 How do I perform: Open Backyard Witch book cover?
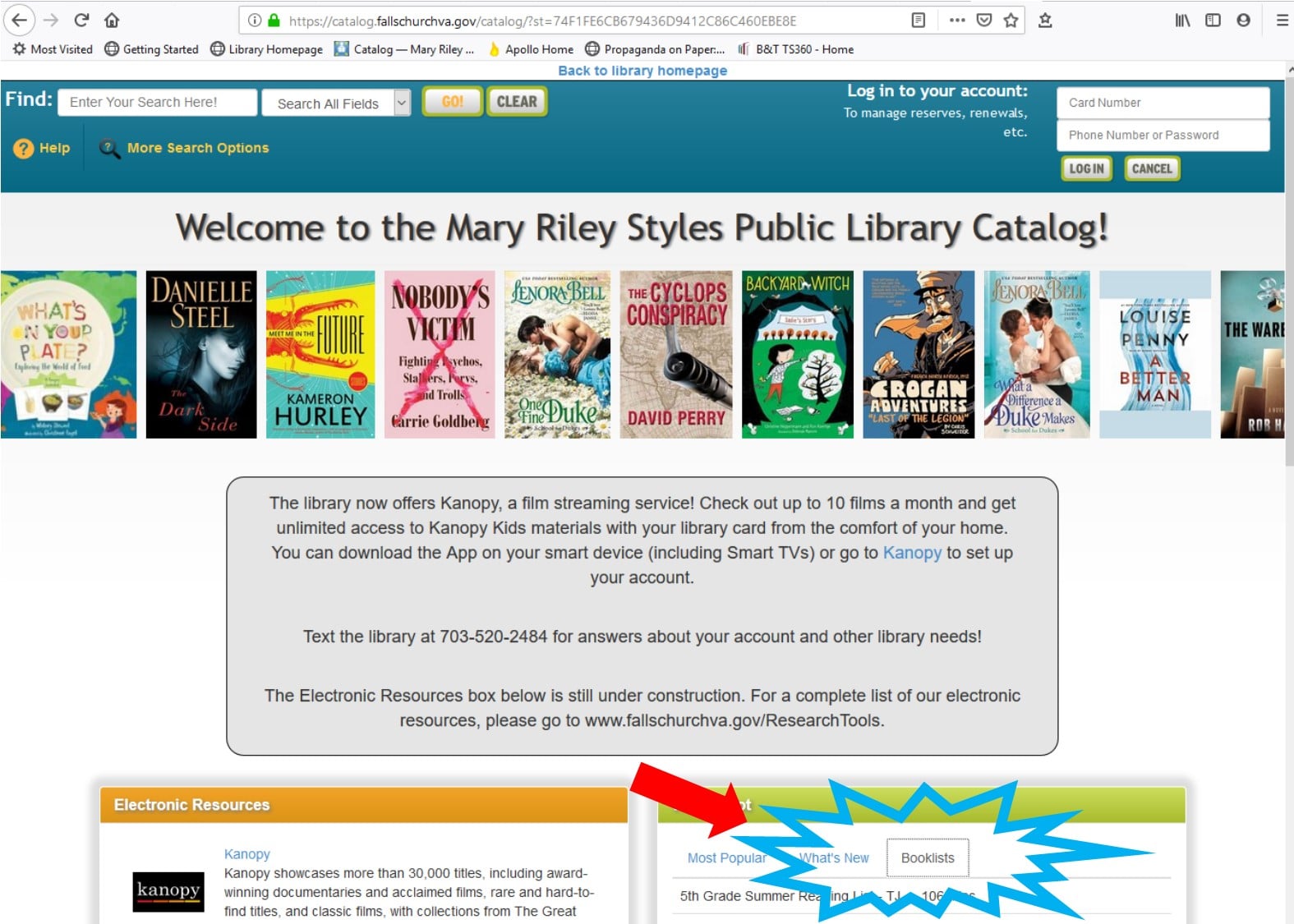(798, 354)
